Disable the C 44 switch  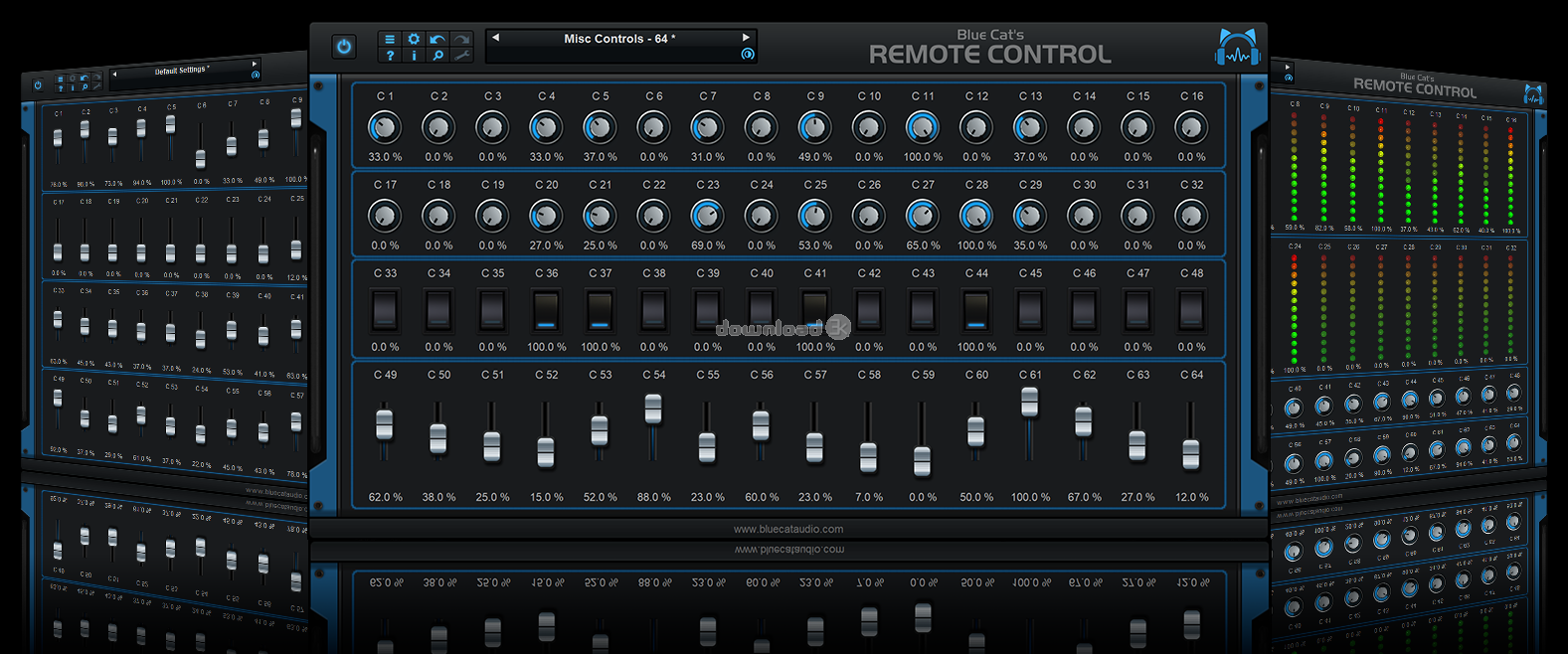(976, 310)
